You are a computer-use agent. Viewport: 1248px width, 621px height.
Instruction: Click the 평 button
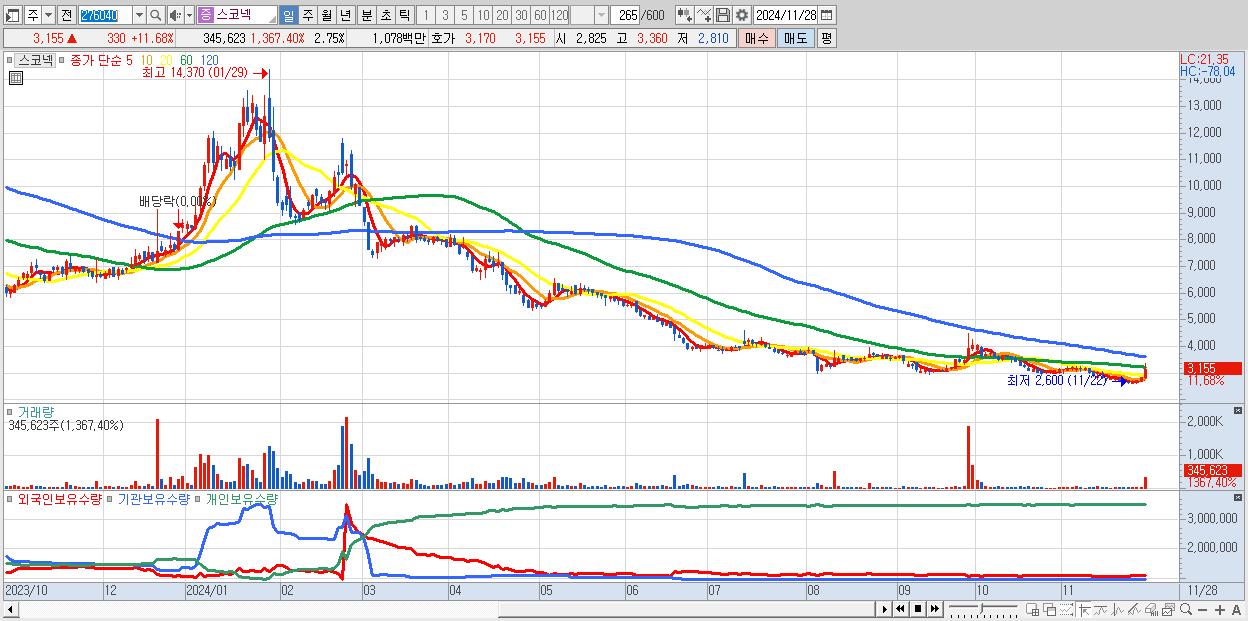coord(827,39)
